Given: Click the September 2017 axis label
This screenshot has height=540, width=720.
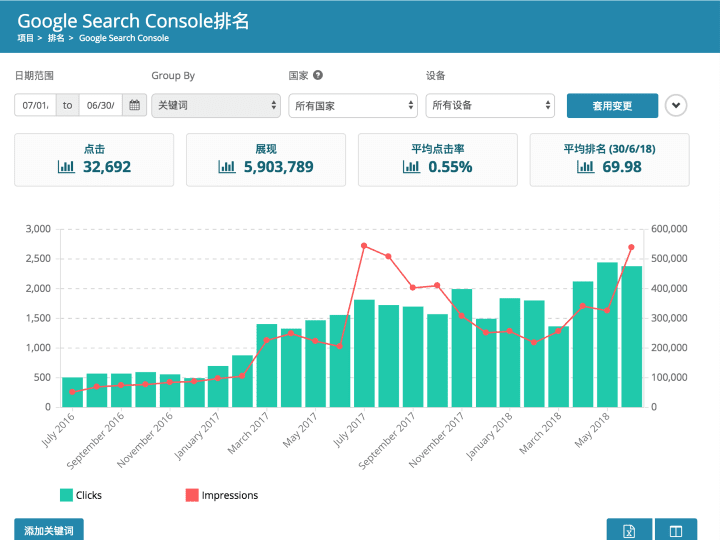Looking at the screenshot, I should (387, 441).
